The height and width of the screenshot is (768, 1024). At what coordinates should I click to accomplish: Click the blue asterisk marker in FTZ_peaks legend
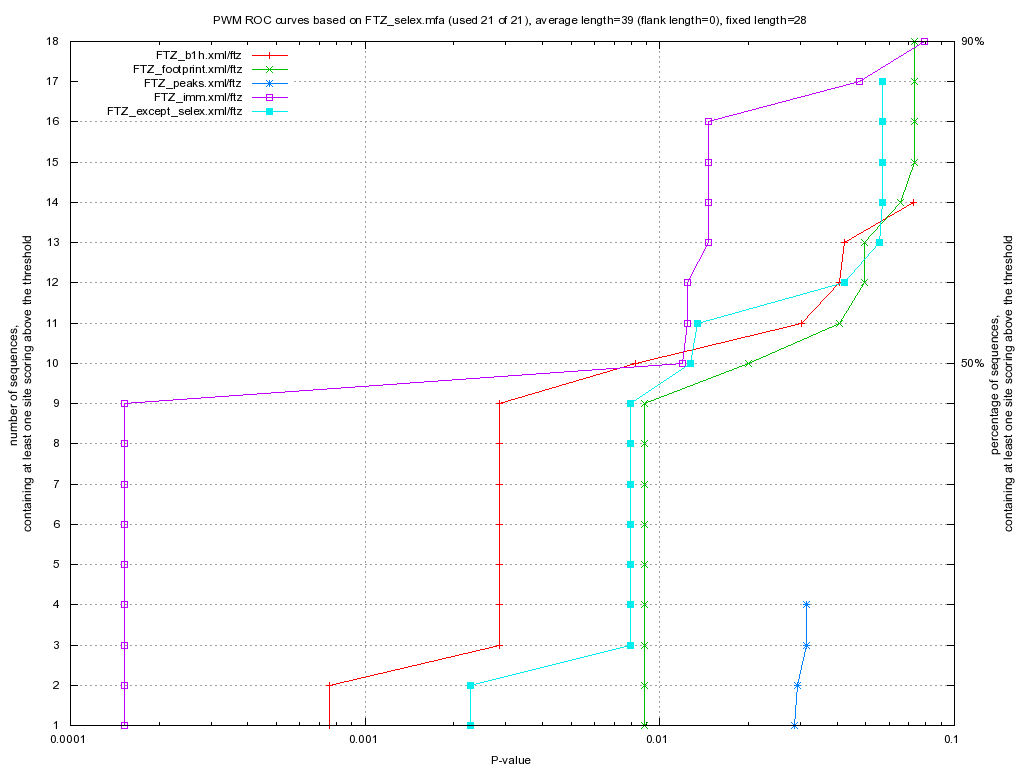[x=268, y=83]
